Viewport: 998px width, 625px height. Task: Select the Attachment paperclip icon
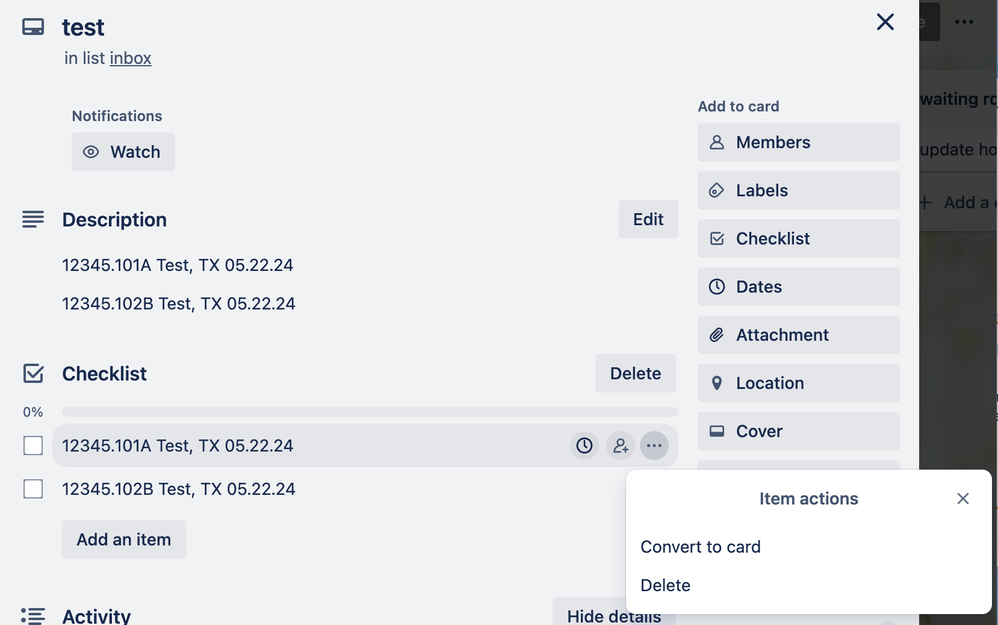(x=716, y=335)
